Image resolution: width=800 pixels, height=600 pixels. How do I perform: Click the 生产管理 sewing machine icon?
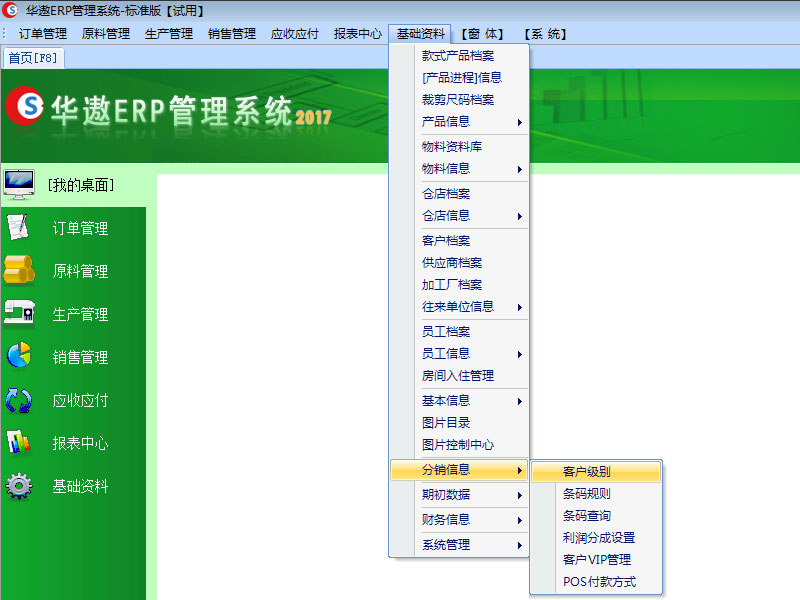point(19,312)
